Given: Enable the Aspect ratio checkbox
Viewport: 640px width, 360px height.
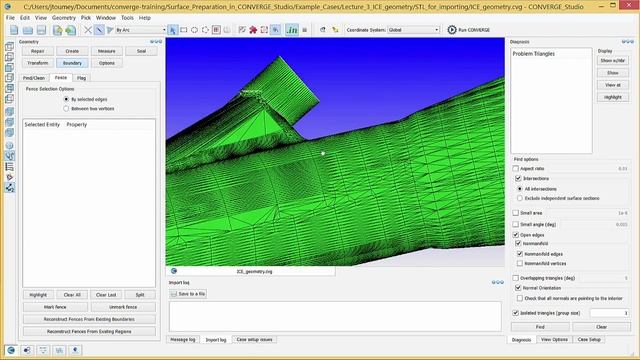Looking at the screenshot, I should point(516,169).
